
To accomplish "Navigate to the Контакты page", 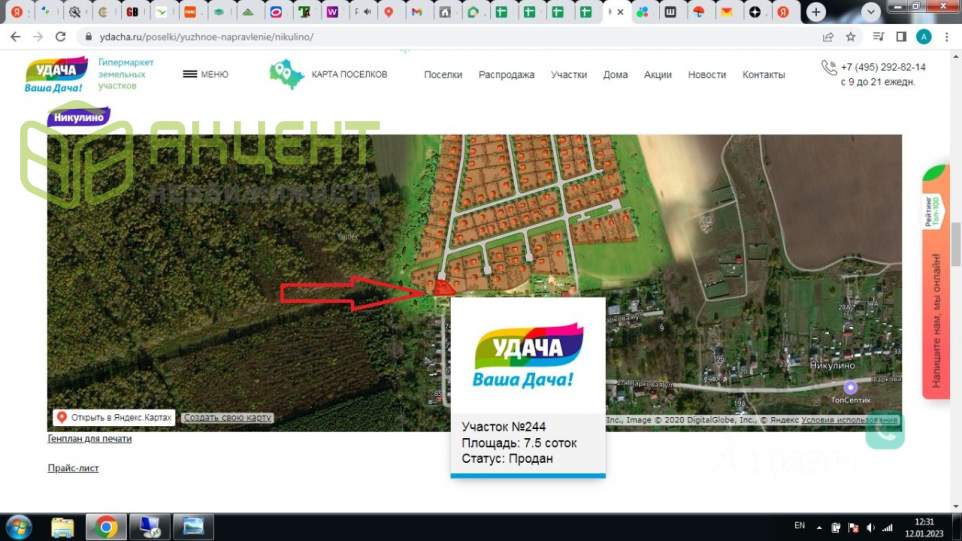I will pos(764,75).
